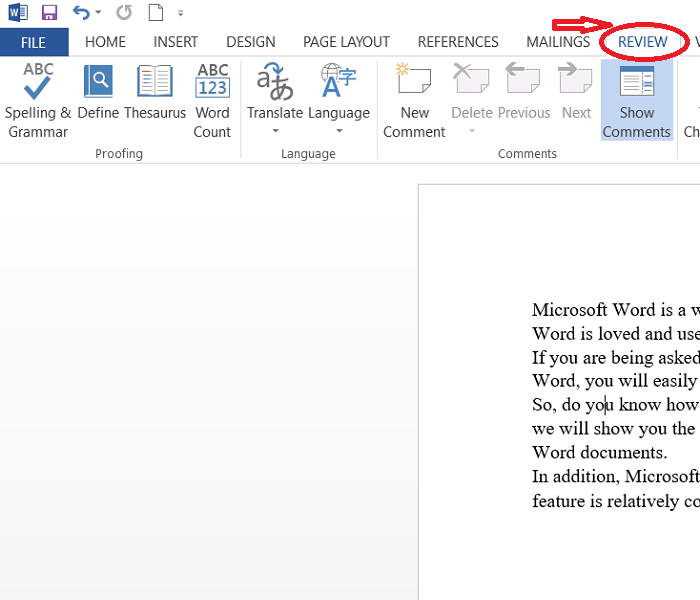Click the Translate icon
Screen dimensions: 700x600
click(x=275, y=81)
